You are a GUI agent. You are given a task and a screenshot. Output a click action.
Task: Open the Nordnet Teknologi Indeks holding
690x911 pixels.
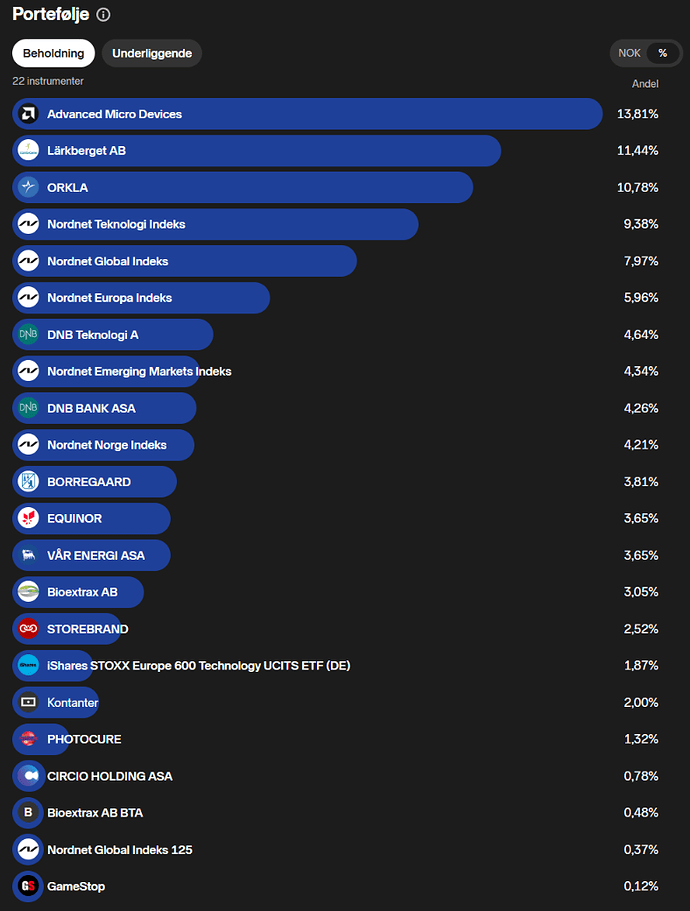116,224
